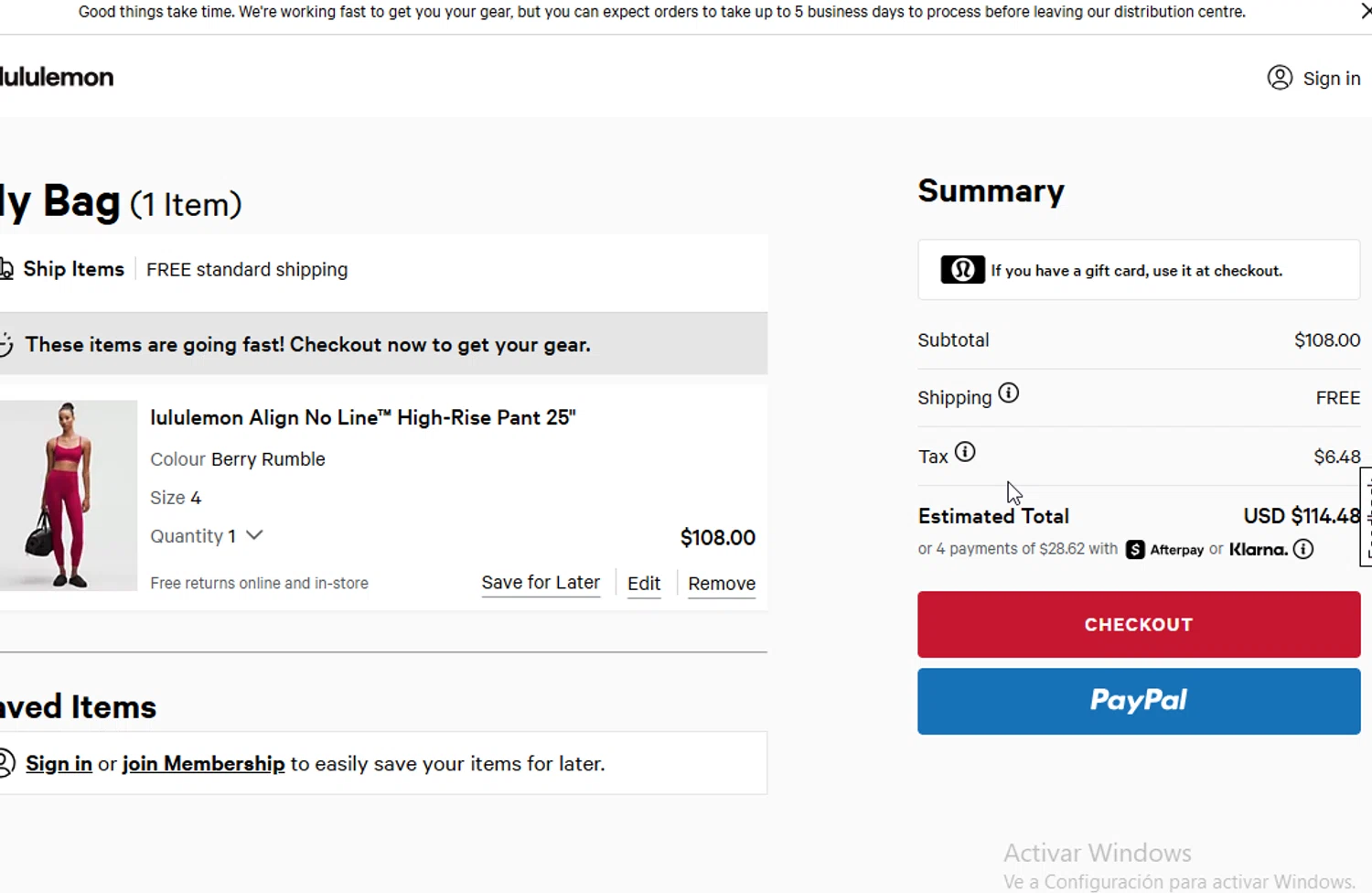
Task: Remove the item from the bag
Action: point(722,584)
